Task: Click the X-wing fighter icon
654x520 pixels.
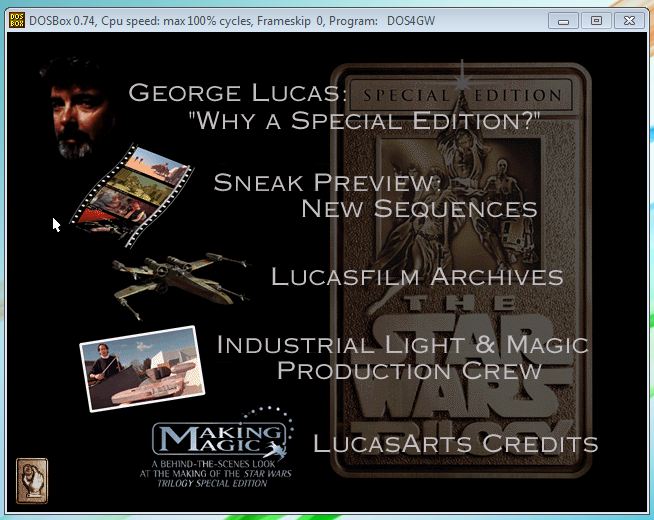Action: (x=180, y=284)
